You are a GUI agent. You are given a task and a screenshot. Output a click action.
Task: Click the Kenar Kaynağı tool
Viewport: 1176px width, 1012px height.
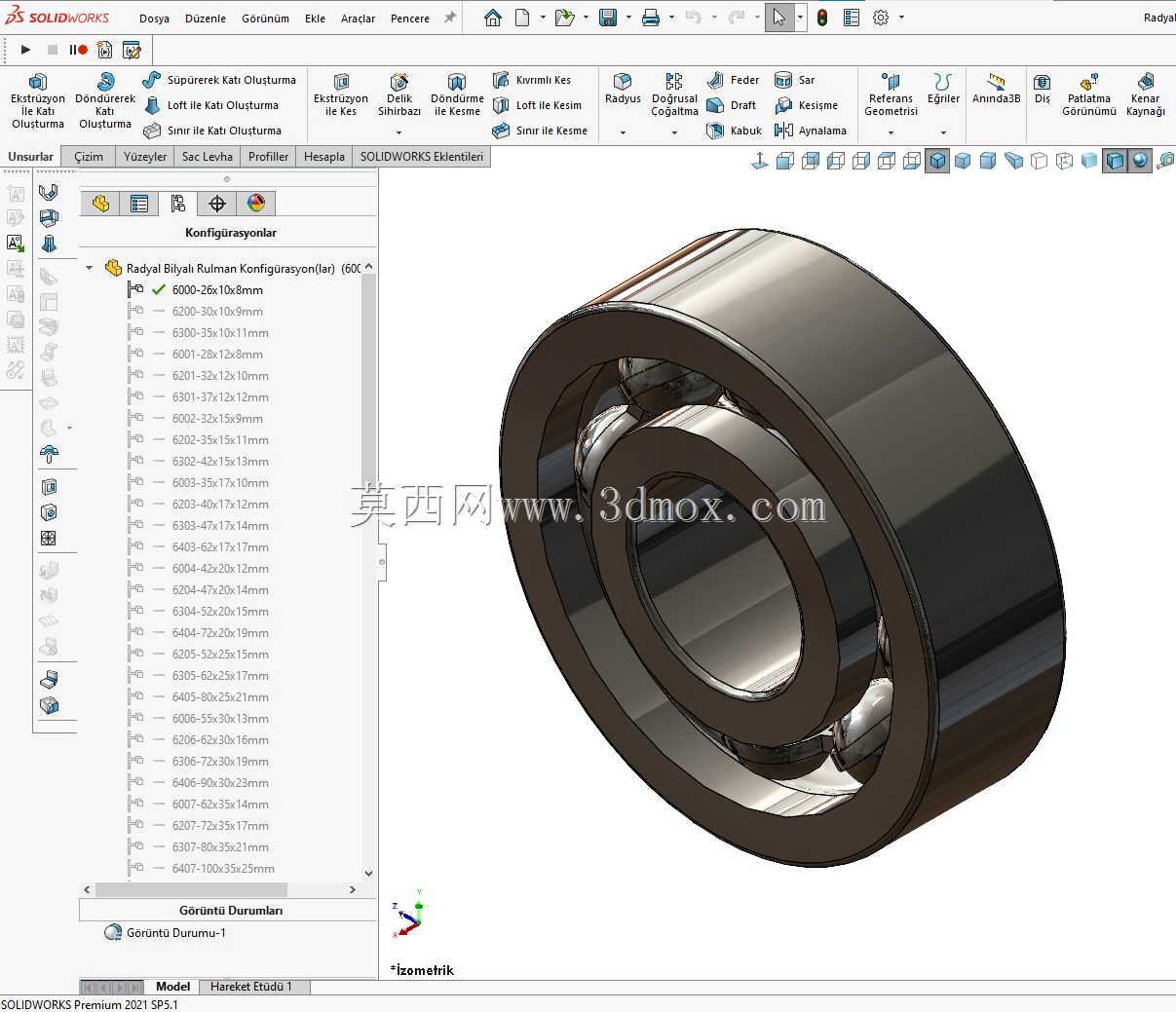pyautogui.click(x=1146, y=95)
